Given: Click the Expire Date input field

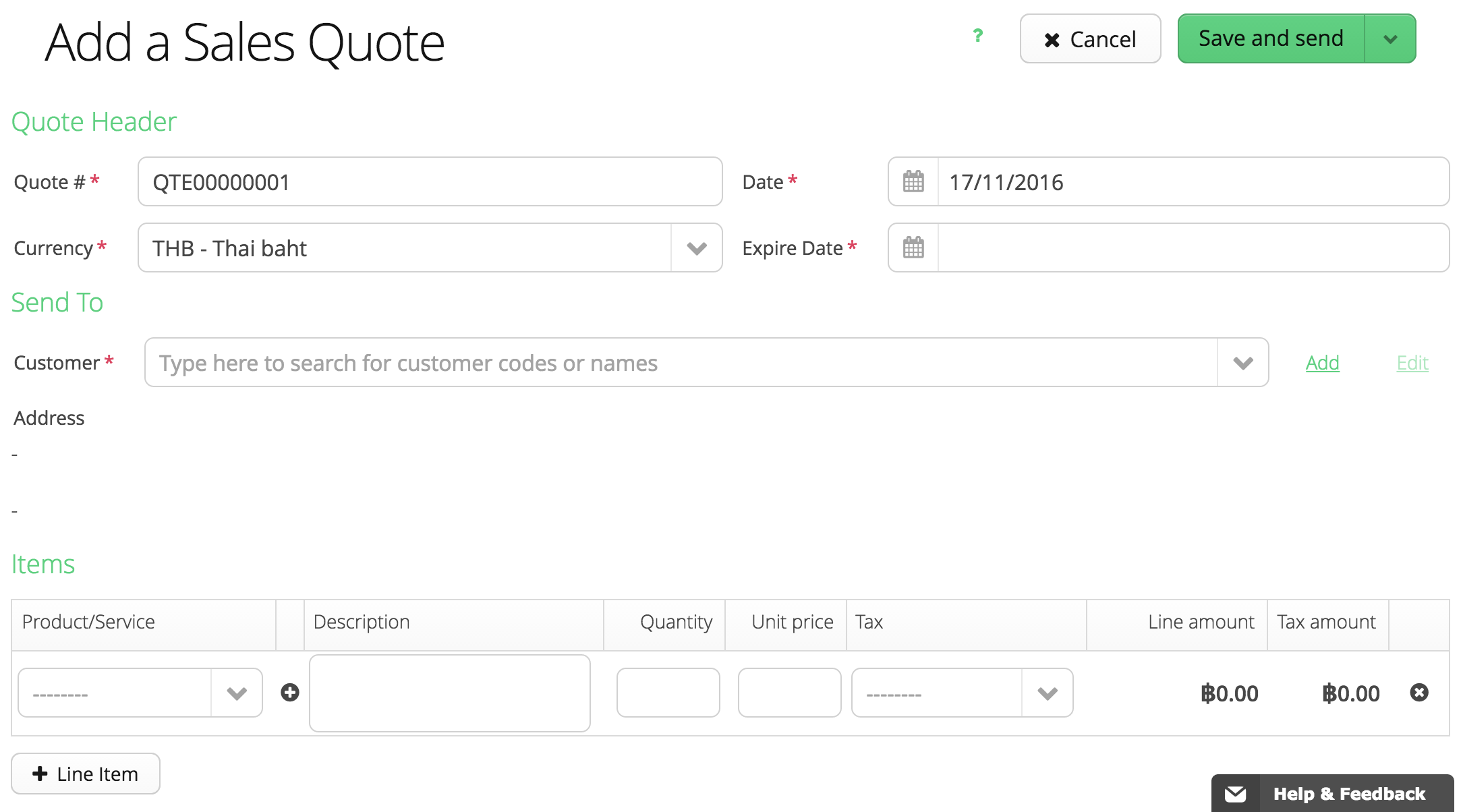Looking at the screenshot, I should click(1193, 248).
